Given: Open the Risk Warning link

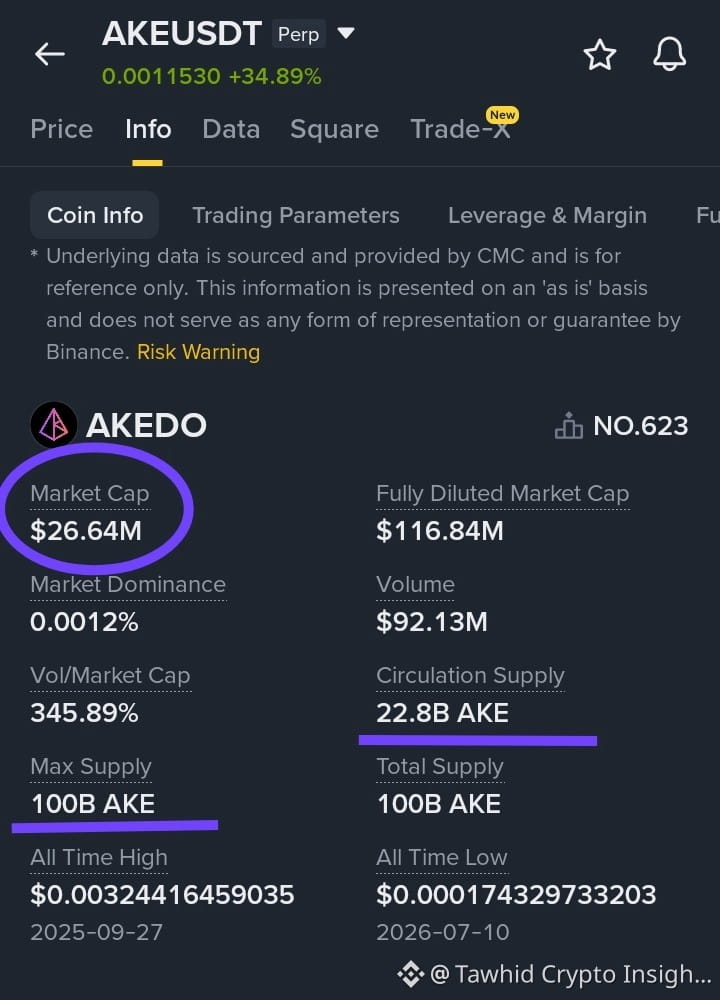Looking at the screenshot, I should [x=198, y=351].
